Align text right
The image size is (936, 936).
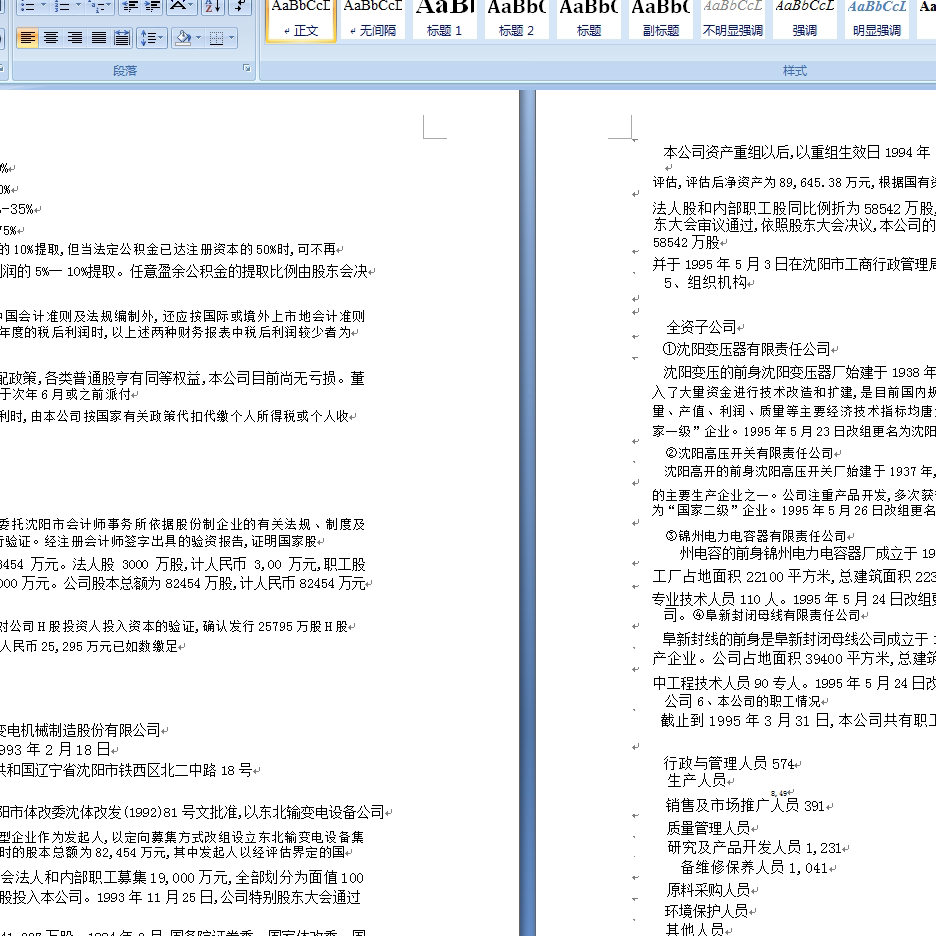click(75, 38)
